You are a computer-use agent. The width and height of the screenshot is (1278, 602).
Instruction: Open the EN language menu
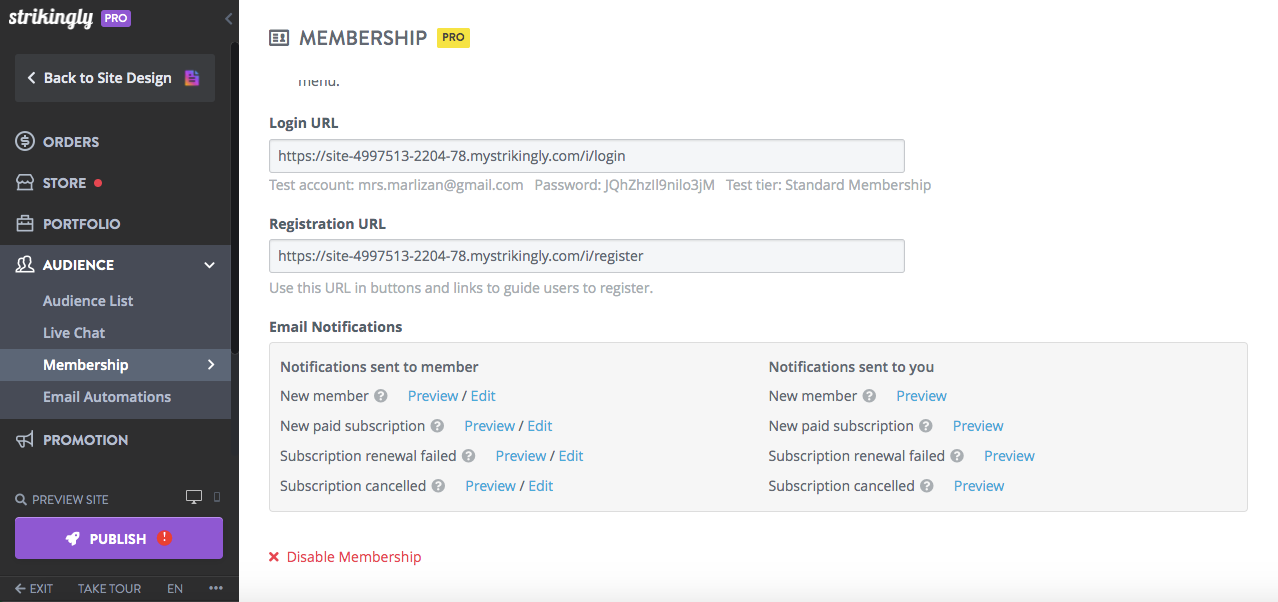(x=174, y=588)
